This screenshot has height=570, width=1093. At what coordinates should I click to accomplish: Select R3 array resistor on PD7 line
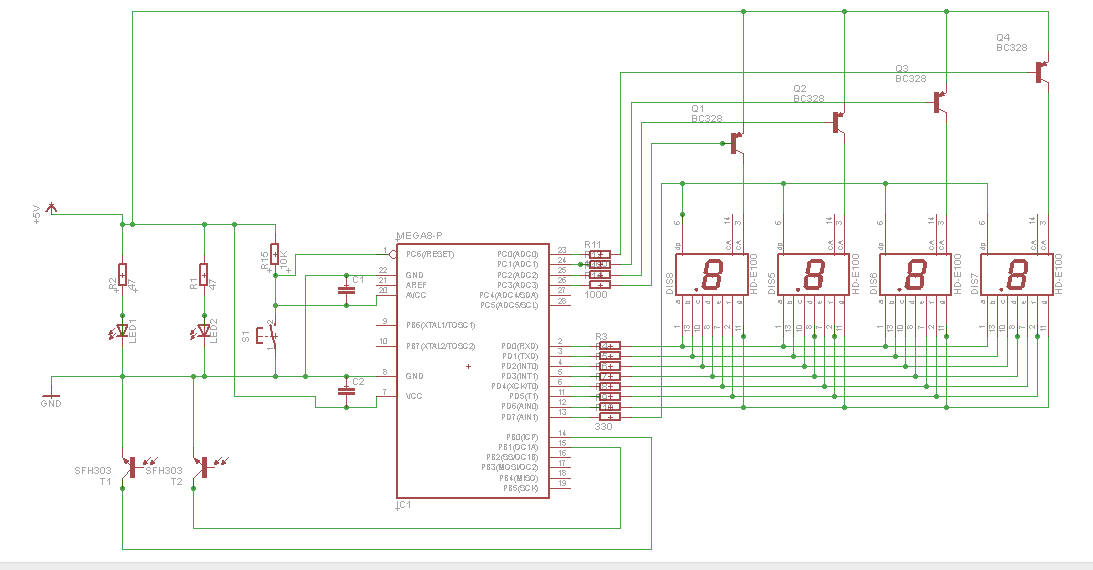pos(609,417)
